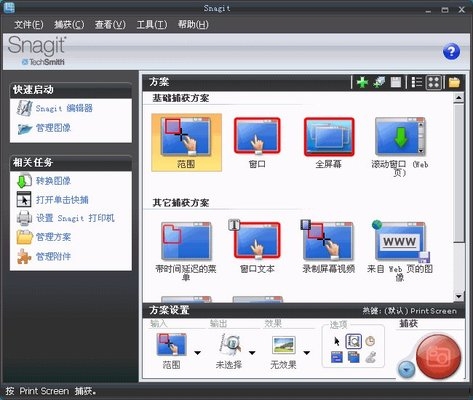Click the profiles list scrollbar down arrow
Image resolution: width=473 pixels, height=400 pixels.
459,296
